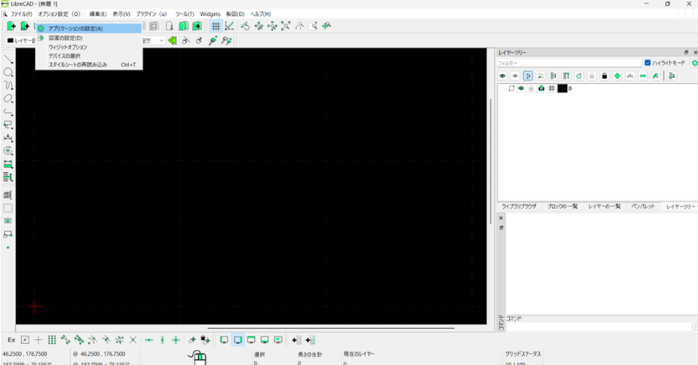
Task: Choose スタイルシートの再読み込み menu entry
Action: 89,65
